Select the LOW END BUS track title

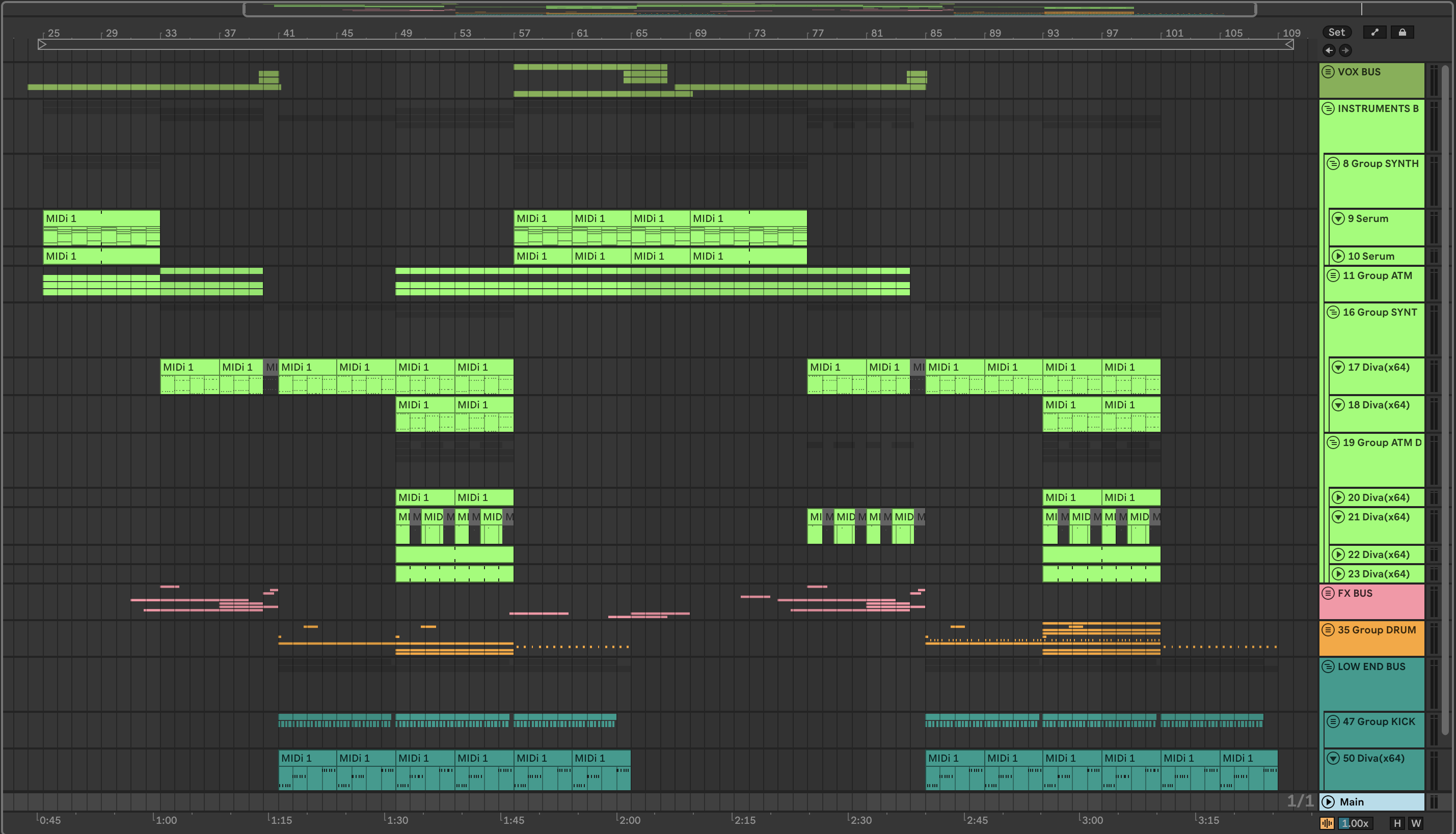tap(1372, 667)
